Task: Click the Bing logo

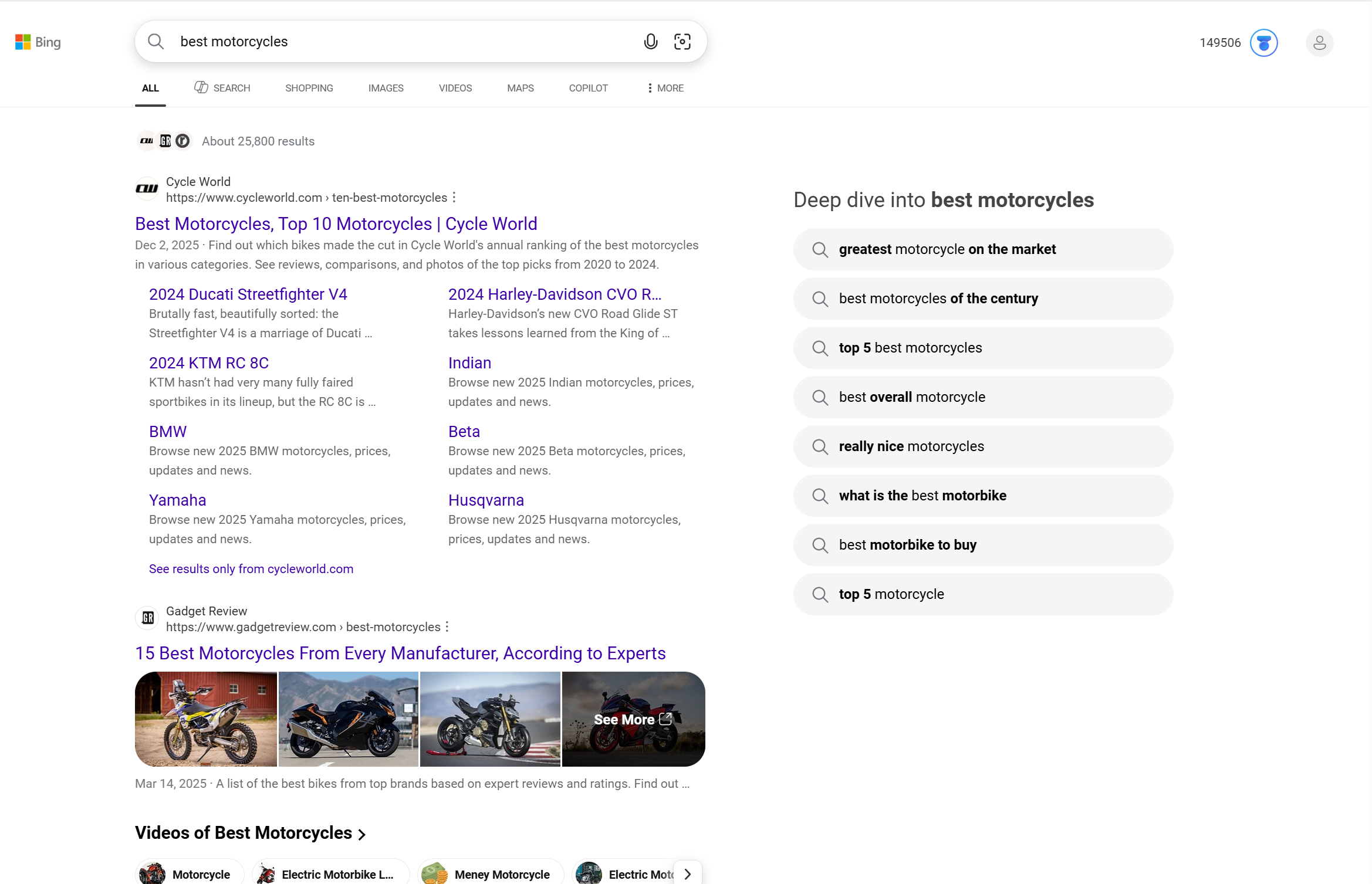Action: click(38, 42)
